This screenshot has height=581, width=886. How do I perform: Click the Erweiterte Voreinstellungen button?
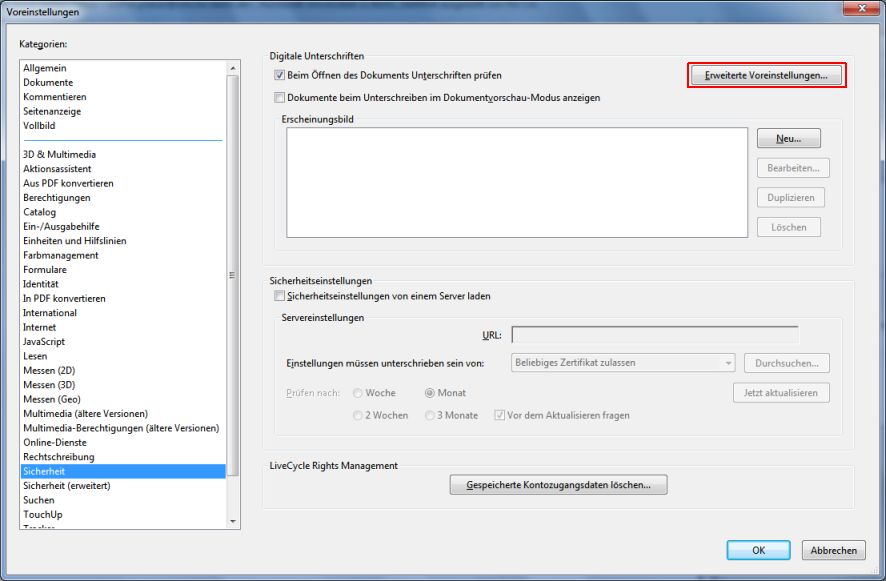pos(766,76)
